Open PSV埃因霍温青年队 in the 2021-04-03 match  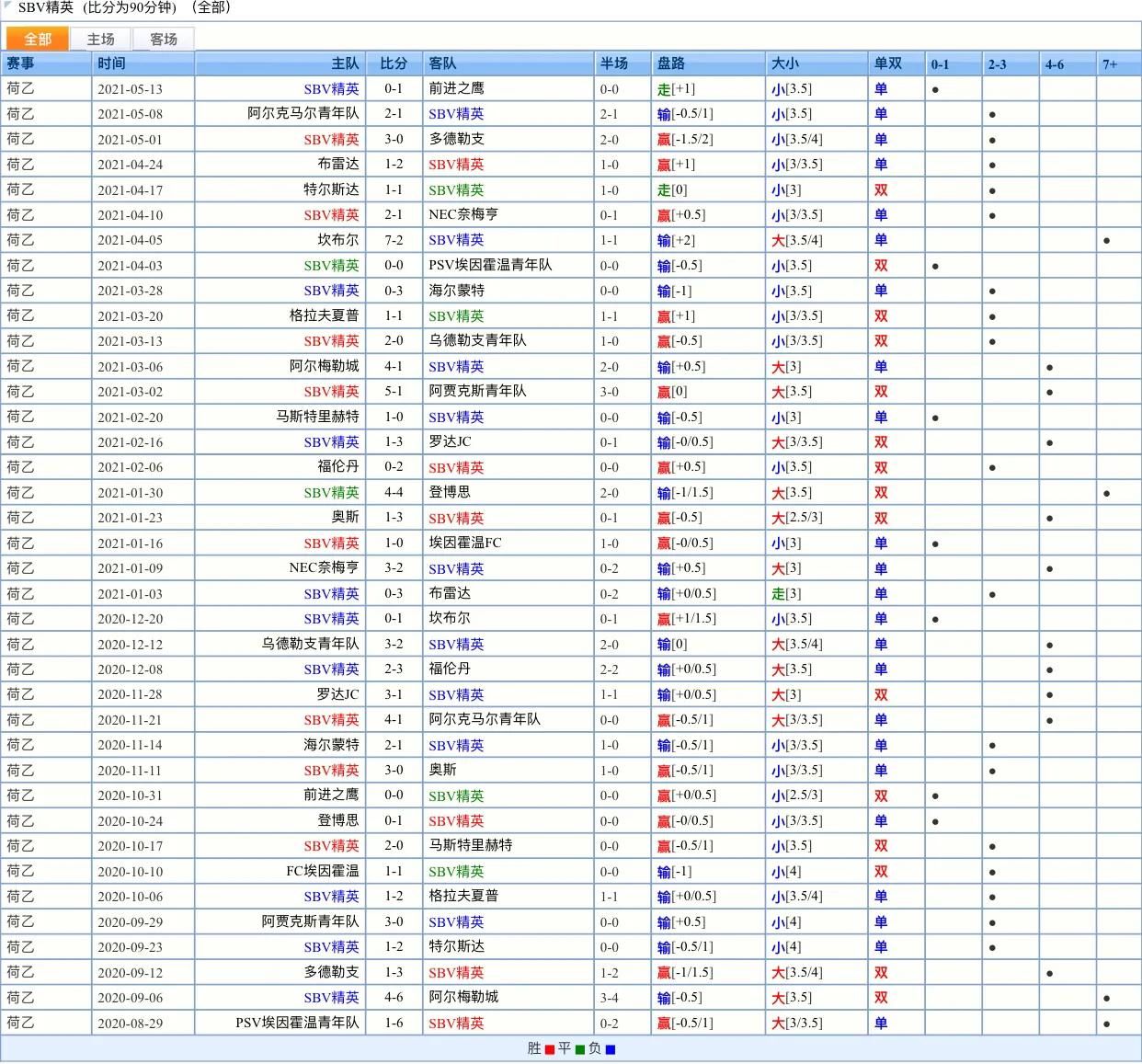pos(490,265)
